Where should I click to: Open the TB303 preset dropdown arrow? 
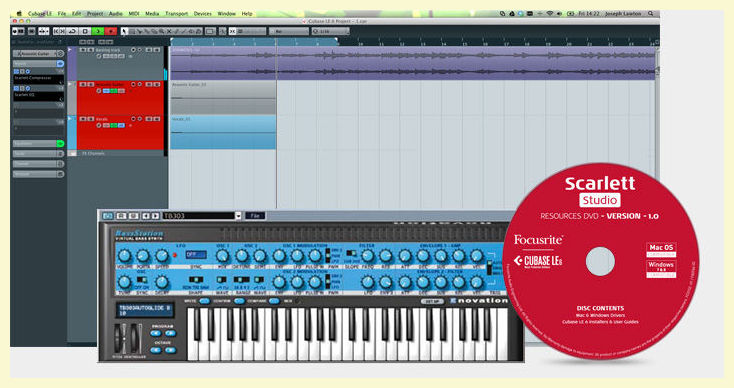coord(238,215)
